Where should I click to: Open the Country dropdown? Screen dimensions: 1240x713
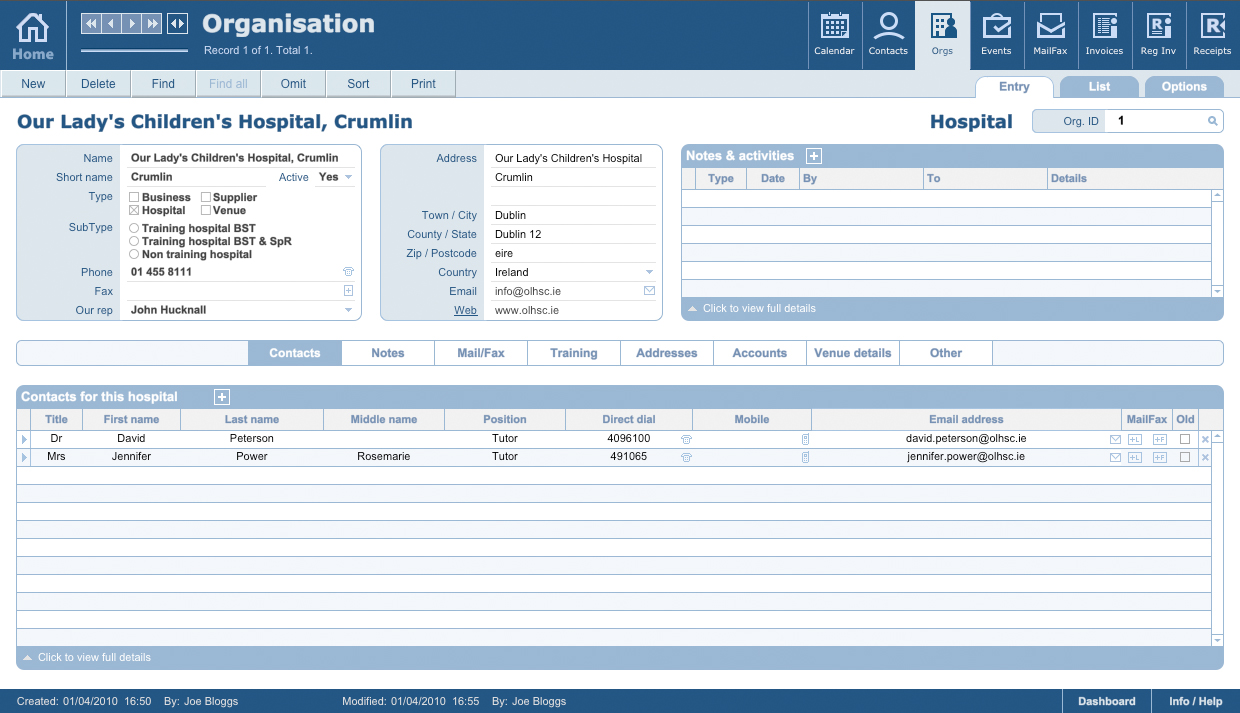tap(649, 272)
